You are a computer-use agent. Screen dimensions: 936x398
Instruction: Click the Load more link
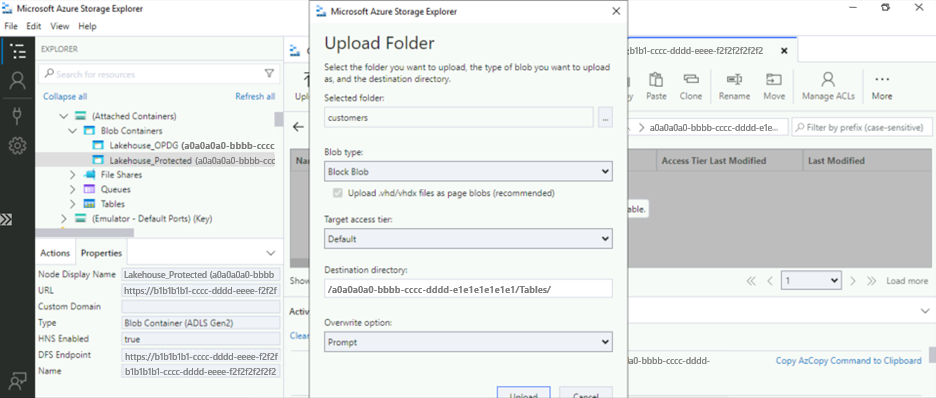pyautogui.click(x=907, y=280)
